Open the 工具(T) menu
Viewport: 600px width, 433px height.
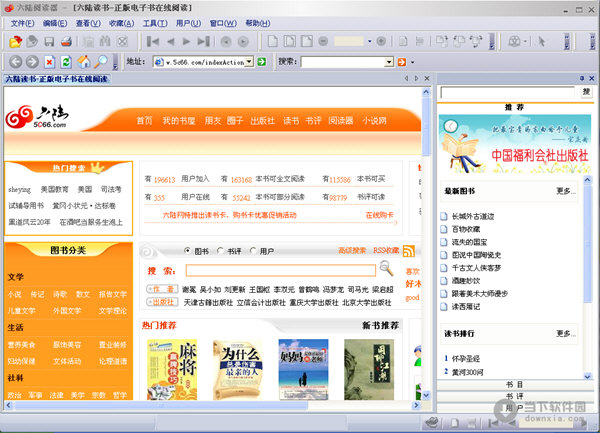click(x=155, y=23)
